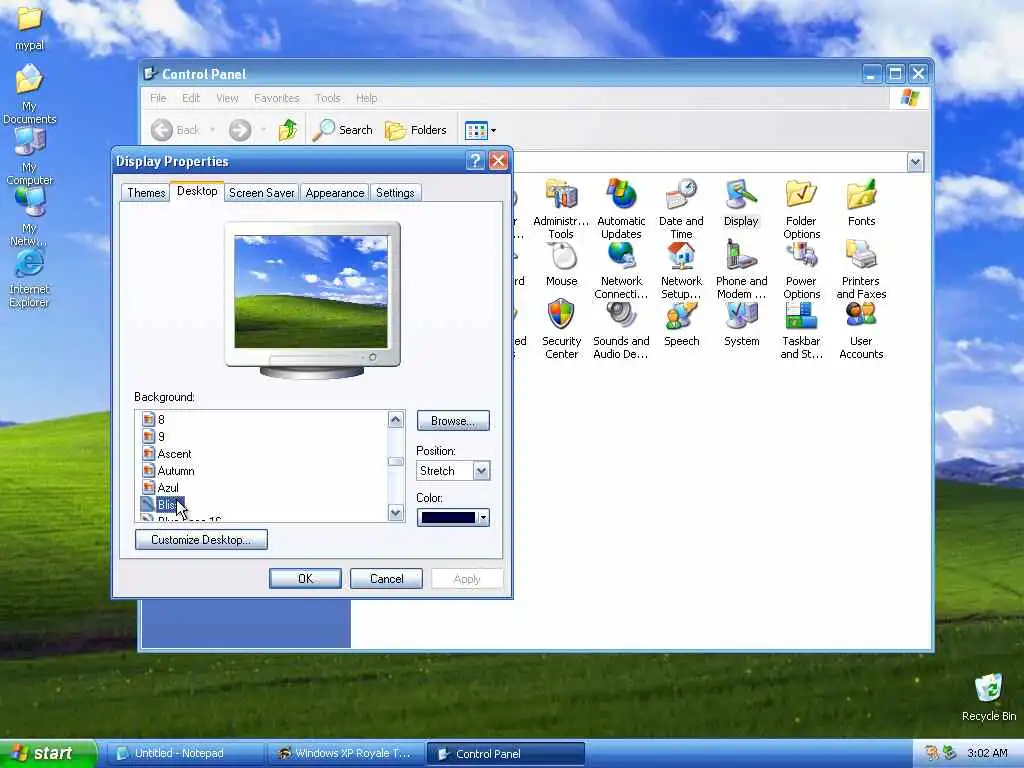Switch to the Screen Saver tab

[262, 193]
